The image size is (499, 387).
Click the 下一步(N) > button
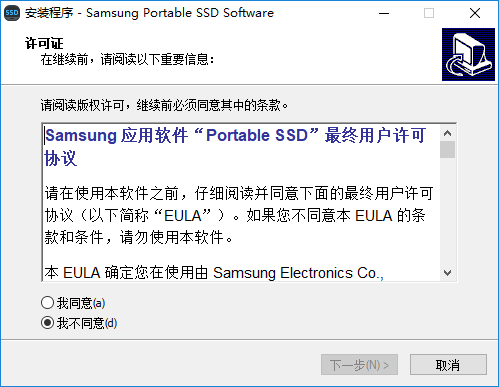pyautogui.click(x=359, y=365)
